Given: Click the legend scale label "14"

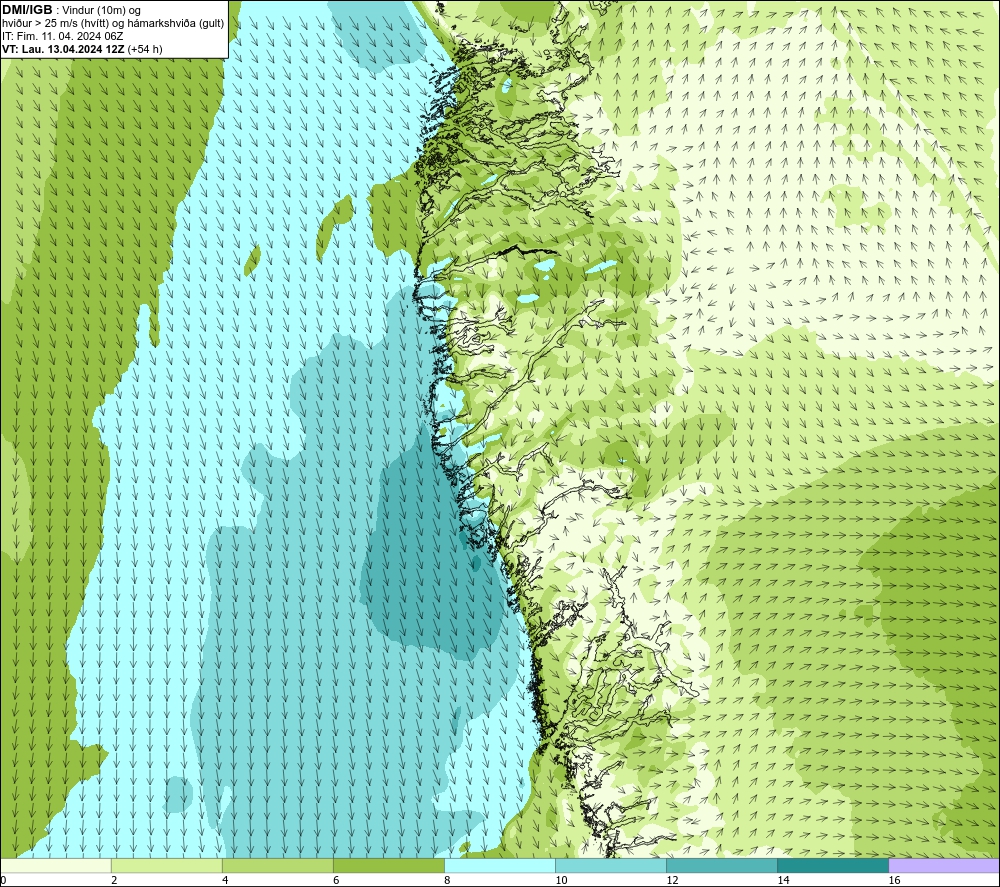Looking at the screenshot, I should click(x=783, y=880).
